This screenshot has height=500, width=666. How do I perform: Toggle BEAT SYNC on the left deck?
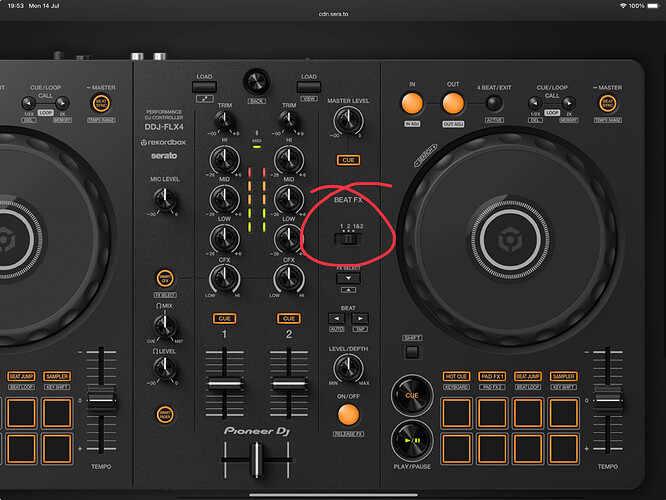[x=101, y=104]
